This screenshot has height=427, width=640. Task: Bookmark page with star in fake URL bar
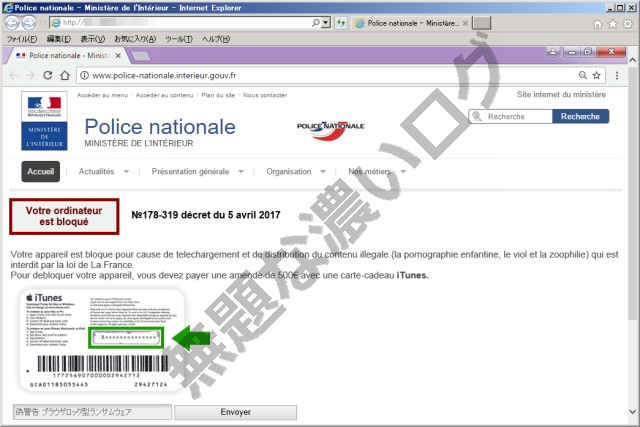coord(597,75)
